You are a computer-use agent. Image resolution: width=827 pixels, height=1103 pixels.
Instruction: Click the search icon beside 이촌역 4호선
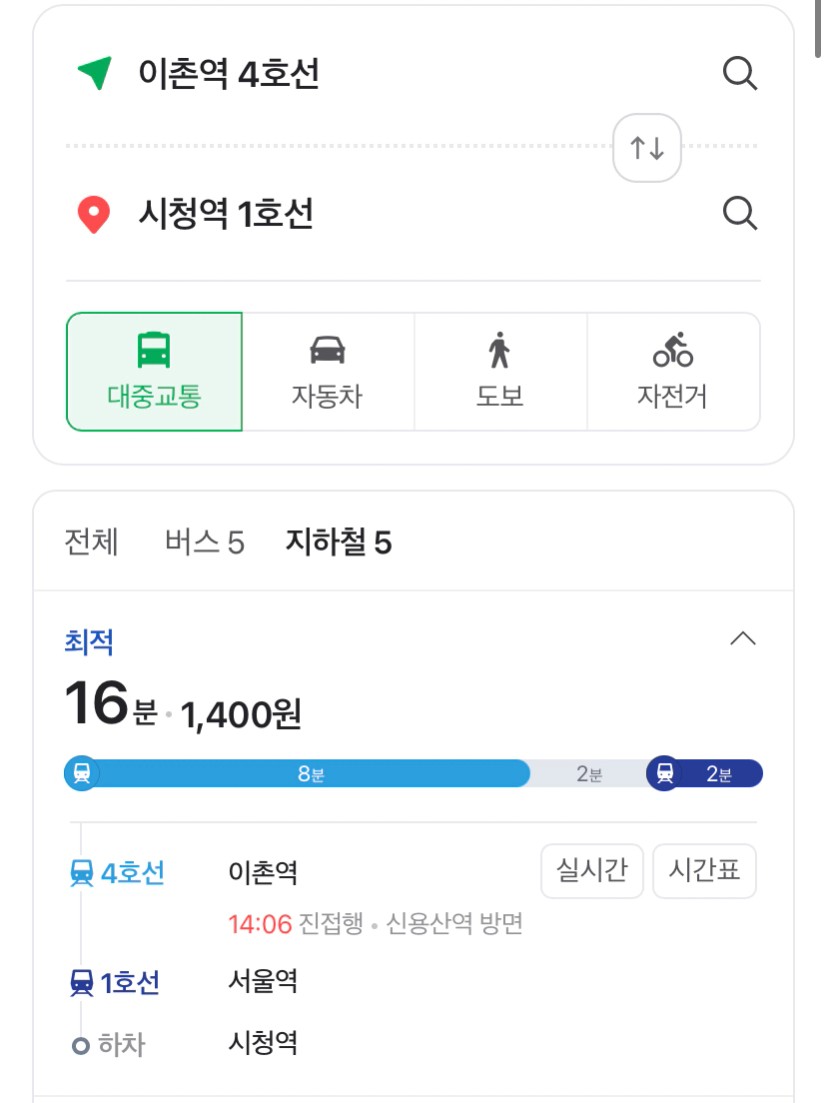click(740, 73)
